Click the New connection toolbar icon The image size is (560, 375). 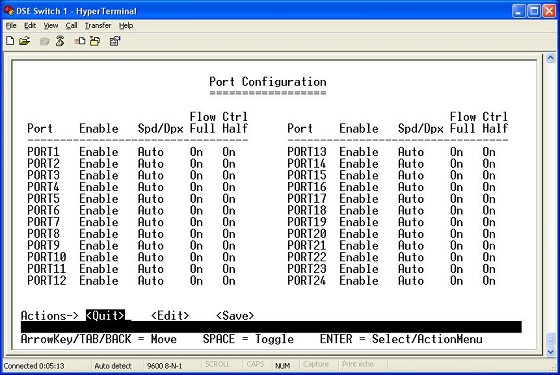(10, 41)
